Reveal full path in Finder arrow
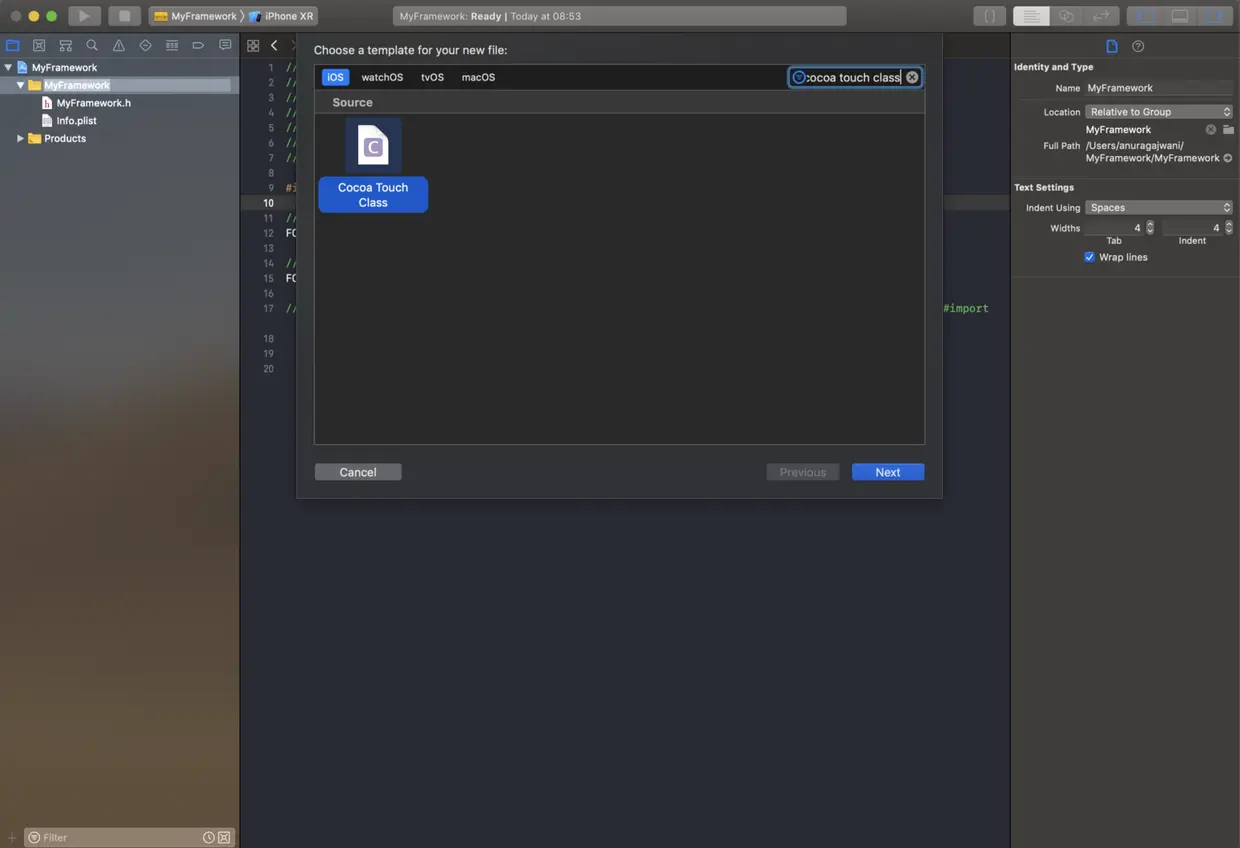 1228,158
